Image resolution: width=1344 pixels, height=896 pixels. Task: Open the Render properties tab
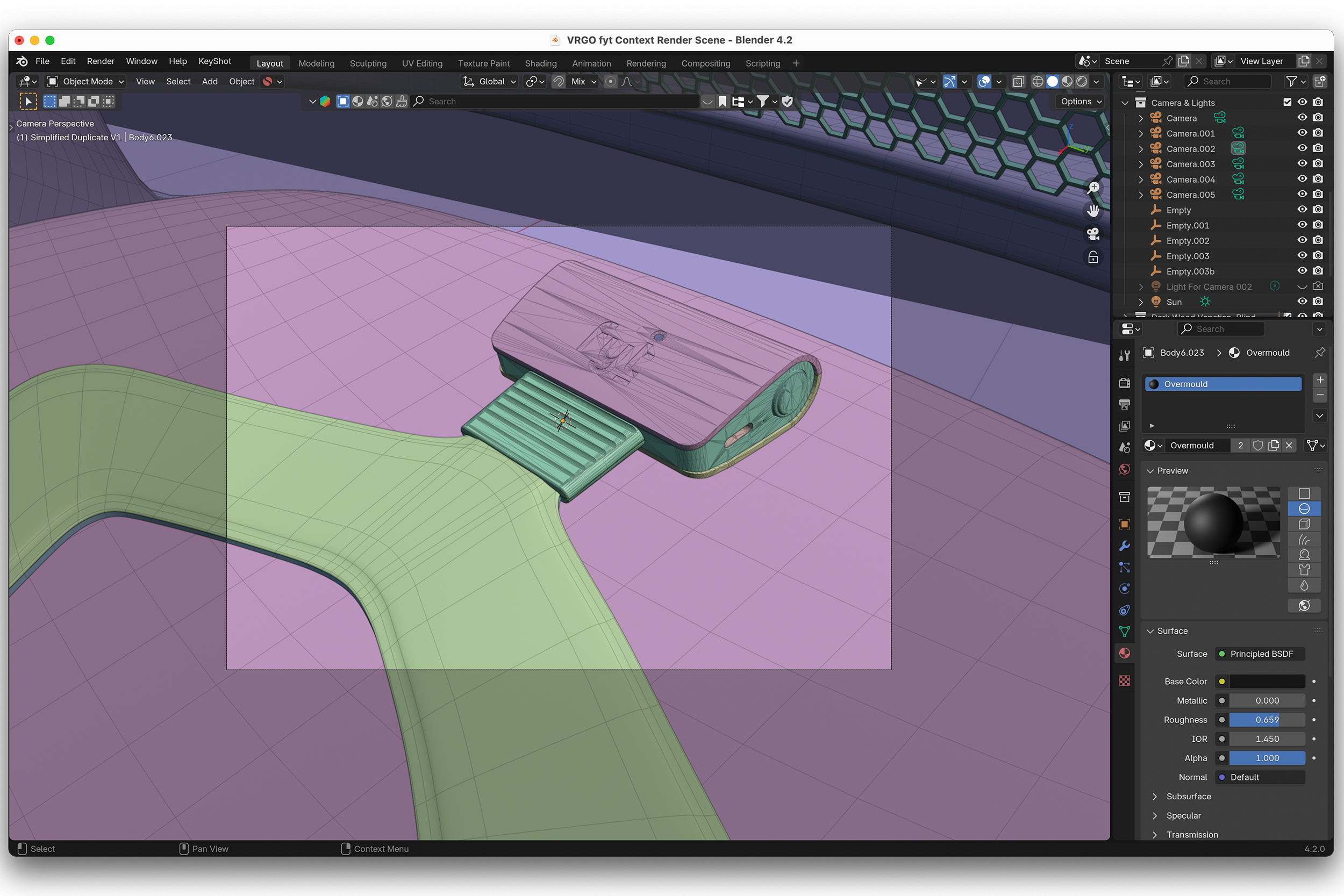pyautogui.click(x=1124, y=383)
